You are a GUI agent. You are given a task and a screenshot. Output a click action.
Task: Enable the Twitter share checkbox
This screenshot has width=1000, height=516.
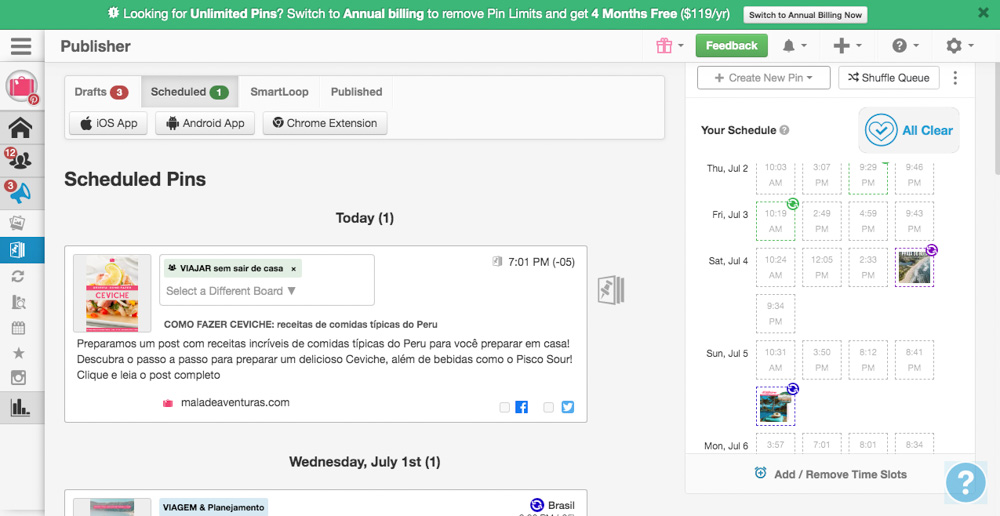[548, 407]
